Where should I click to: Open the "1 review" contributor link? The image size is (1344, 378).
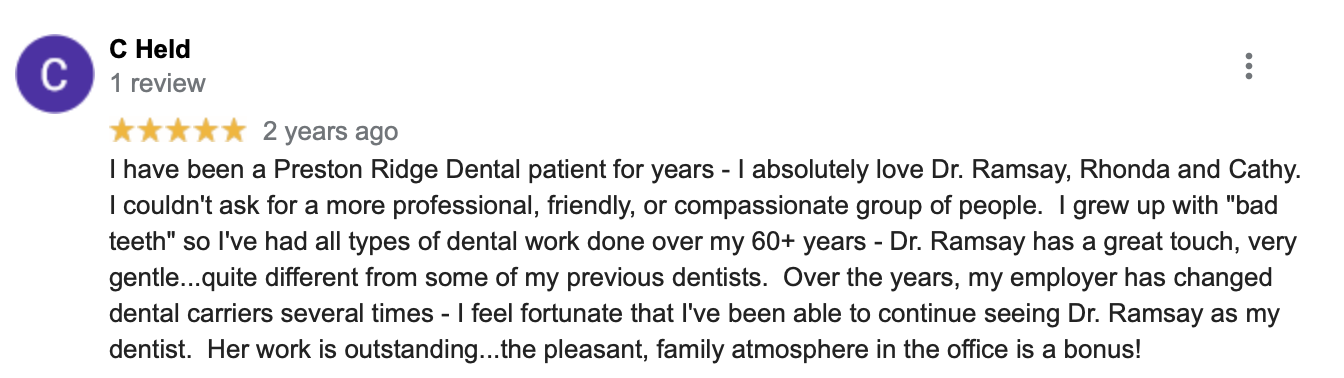pos(158,83)
